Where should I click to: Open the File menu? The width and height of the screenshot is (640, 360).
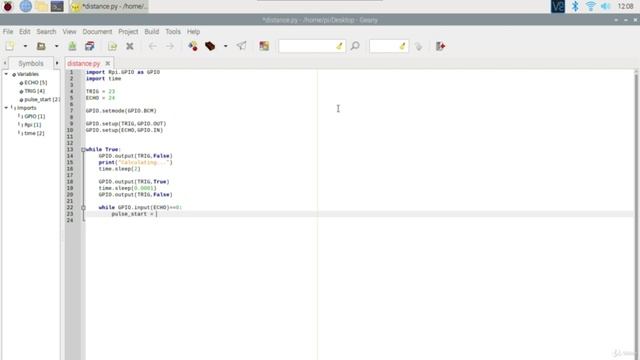(x=8, y=31)
